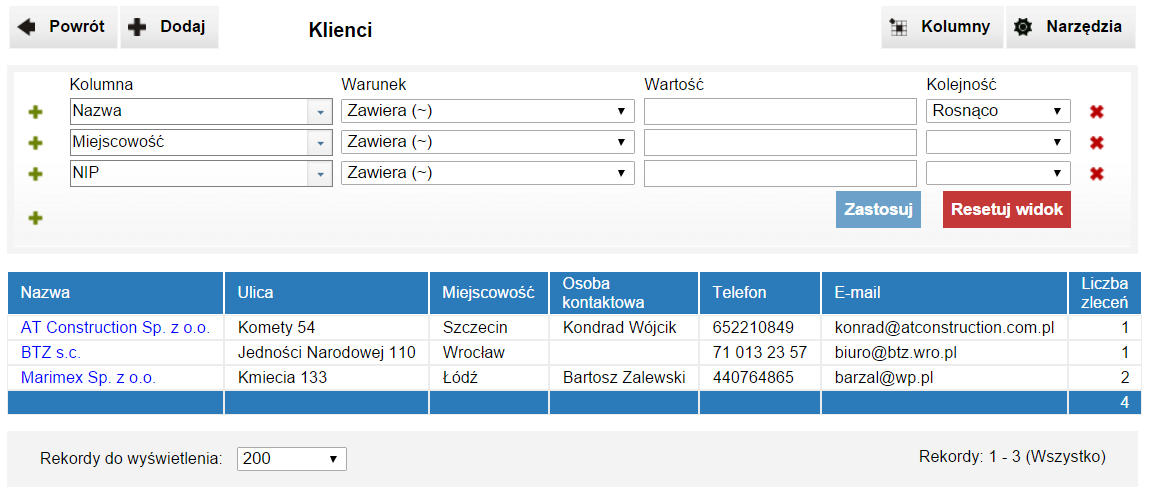Click the Dodaj button to add client
The height and width of the screenshot is (497, 1151).
coord(169,27)
